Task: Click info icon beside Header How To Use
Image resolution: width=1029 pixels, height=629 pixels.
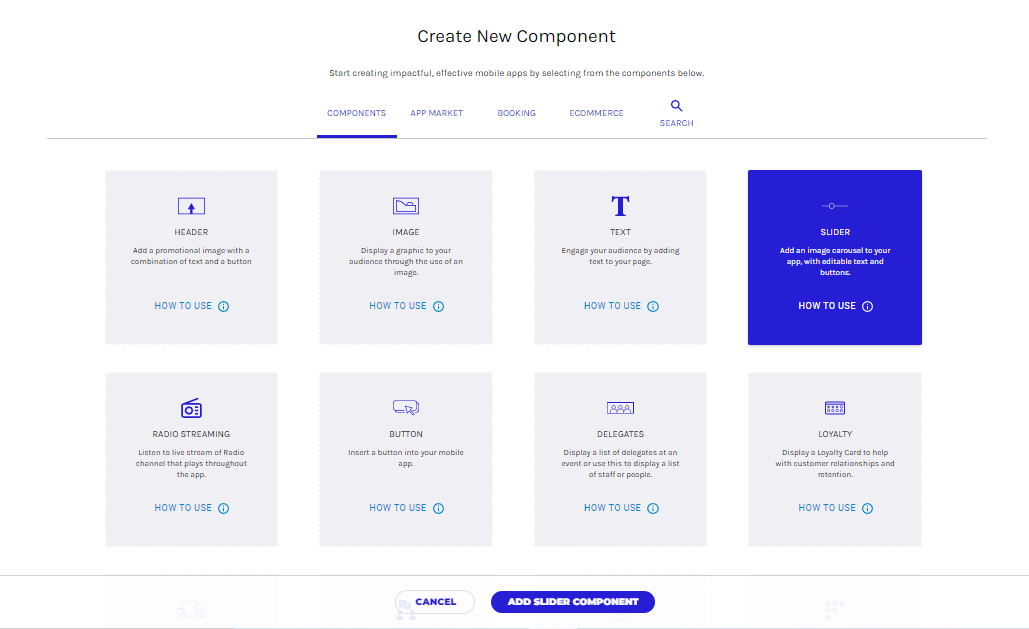Action: click(x=223, y=307)
